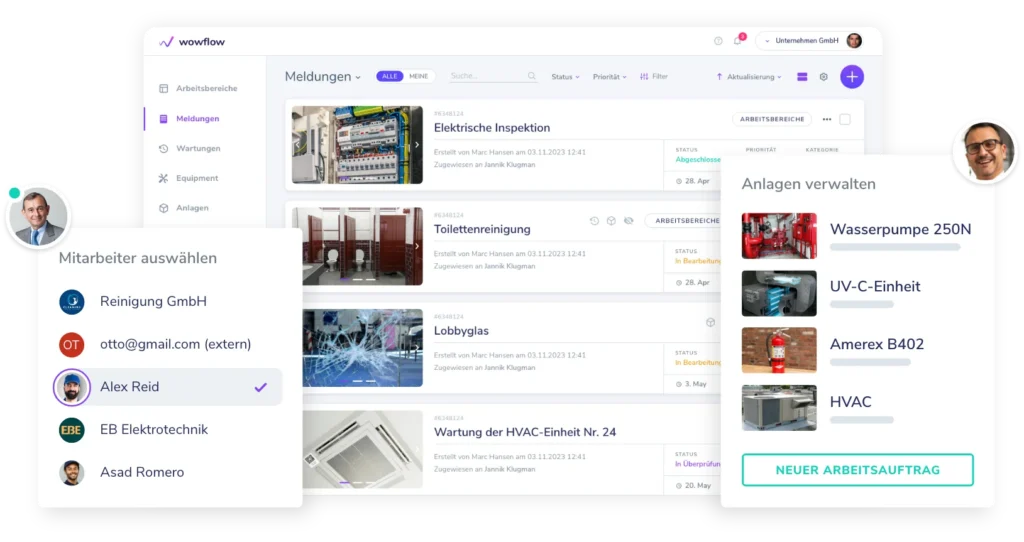1024x542 pixels.
Task: Click the UV-C-Einheit progress bar
Action: [x=861, y=304]
